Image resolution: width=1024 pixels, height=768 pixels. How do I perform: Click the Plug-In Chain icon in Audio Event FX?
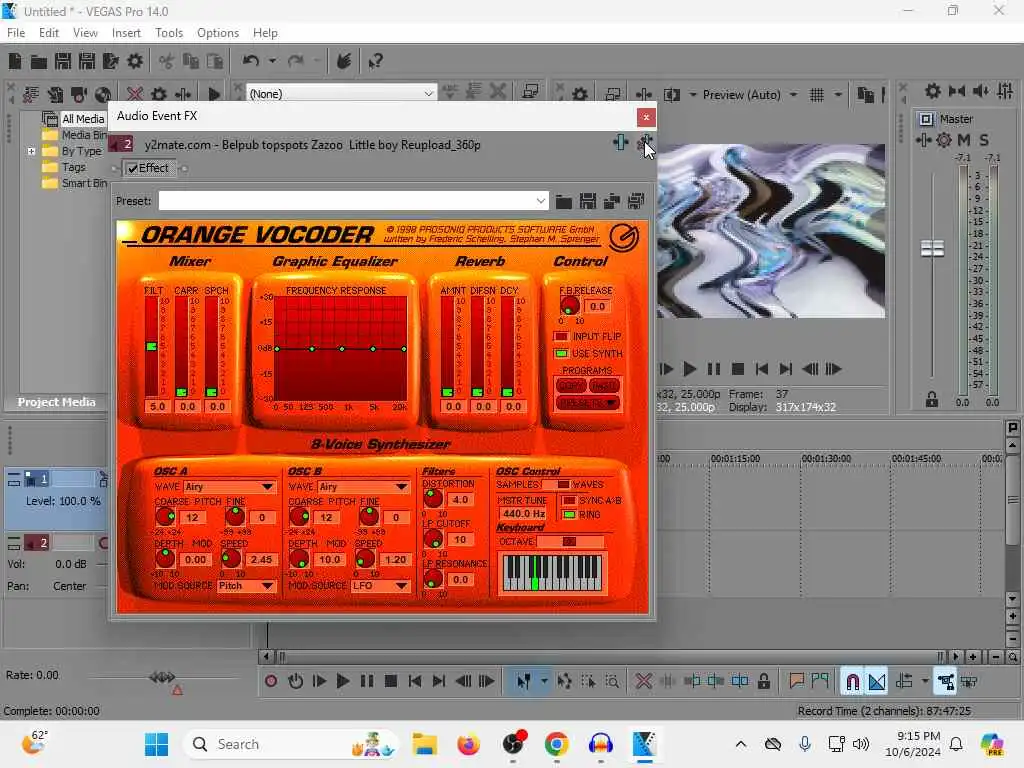pyautogui.click(x=620, y=142)
